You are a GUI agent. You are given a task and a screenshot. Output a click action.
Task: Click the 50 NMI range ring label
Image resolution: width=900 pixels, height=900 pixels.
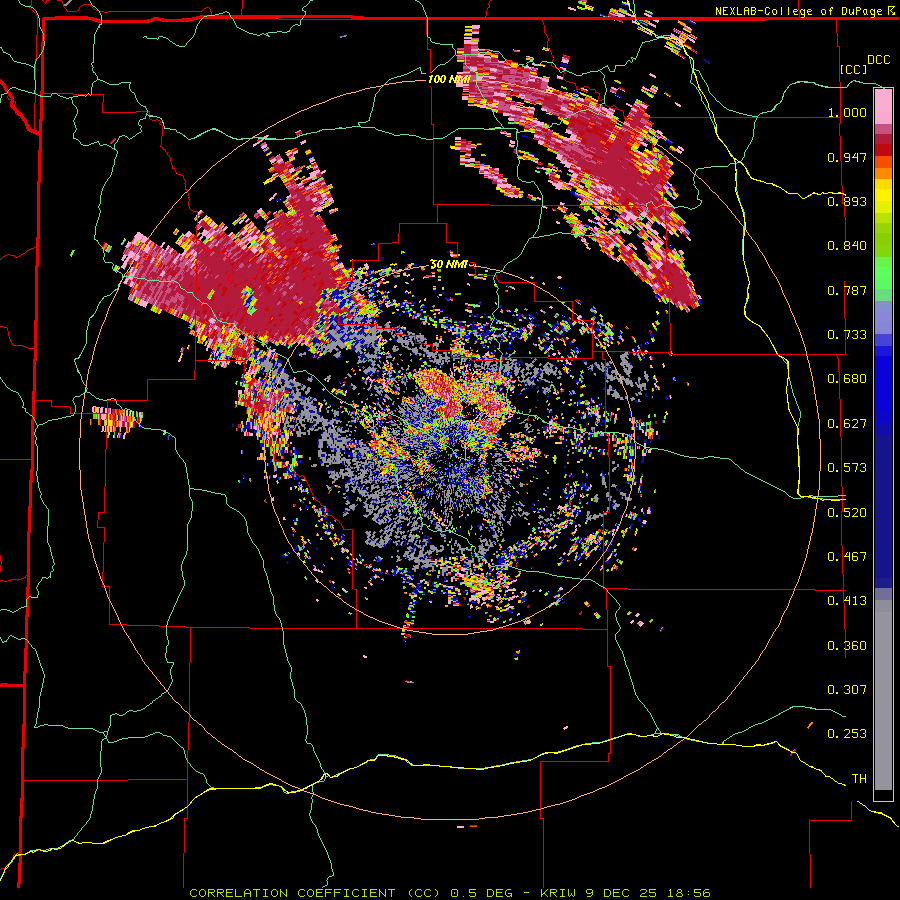[449, 265]
